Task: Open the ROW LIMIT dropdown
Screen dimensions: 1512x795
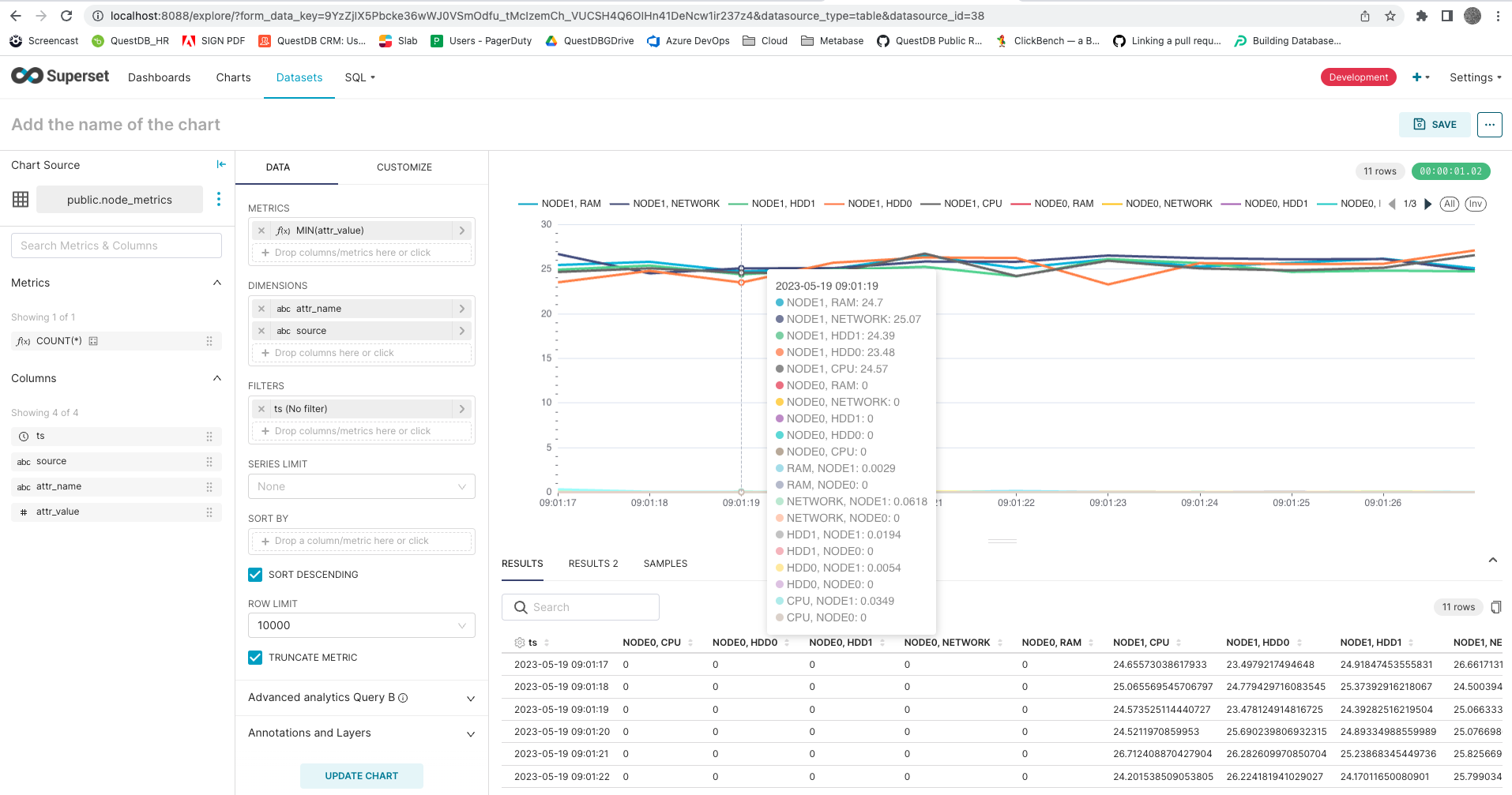Action: (x=361, y=625)
